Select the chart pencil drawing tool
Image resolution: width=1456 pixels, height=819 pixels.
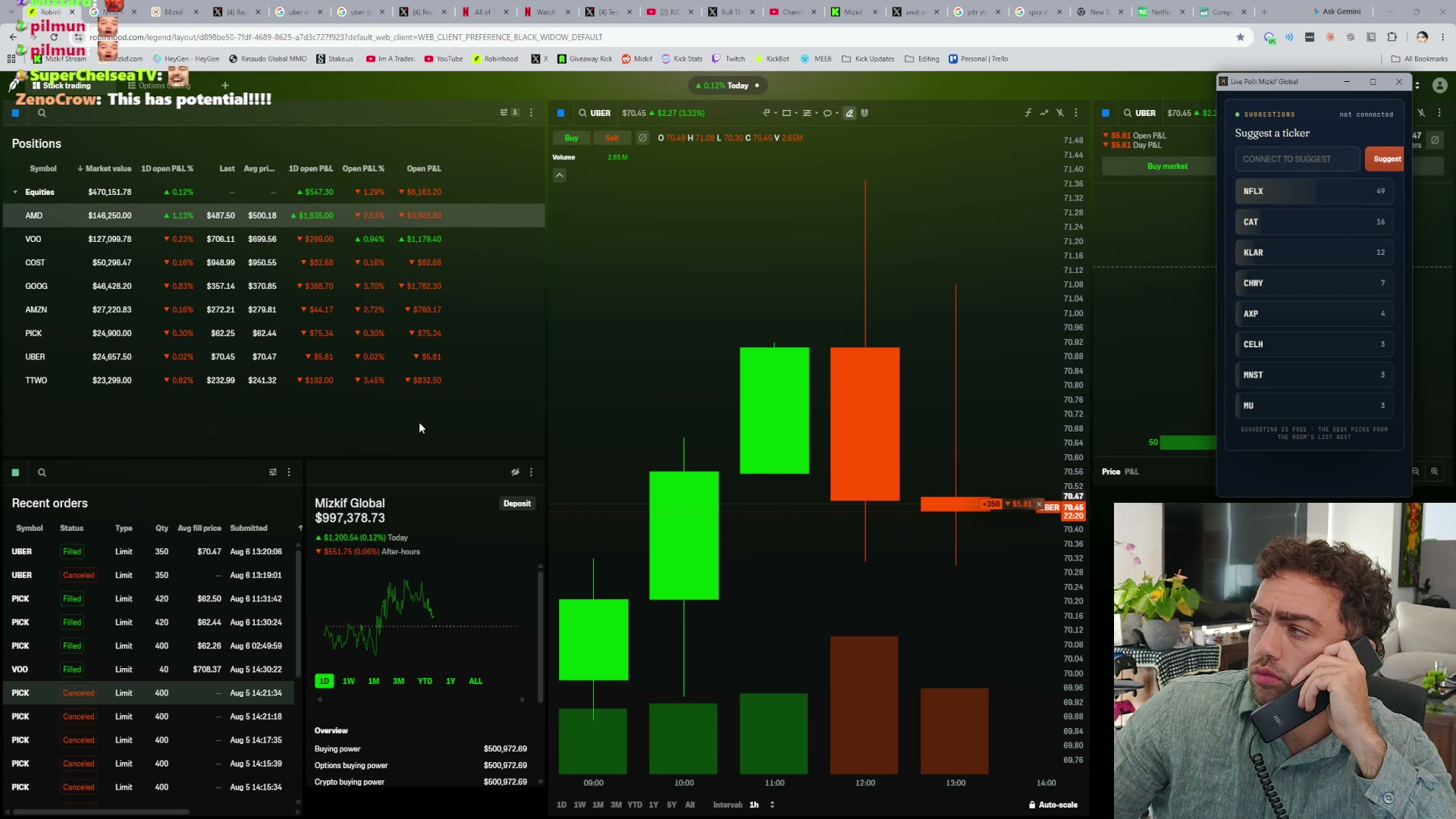point(849,113)
